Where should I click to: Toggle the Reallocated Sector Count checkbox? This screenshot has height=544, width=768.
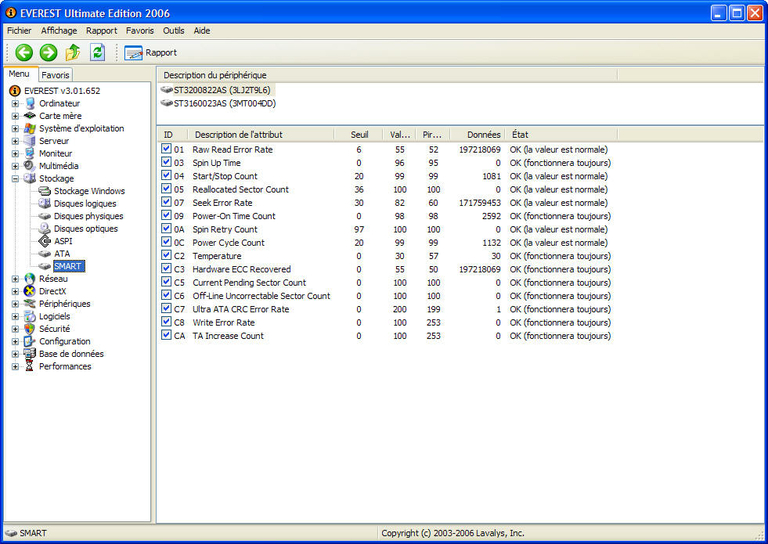(x=167, y=189)
